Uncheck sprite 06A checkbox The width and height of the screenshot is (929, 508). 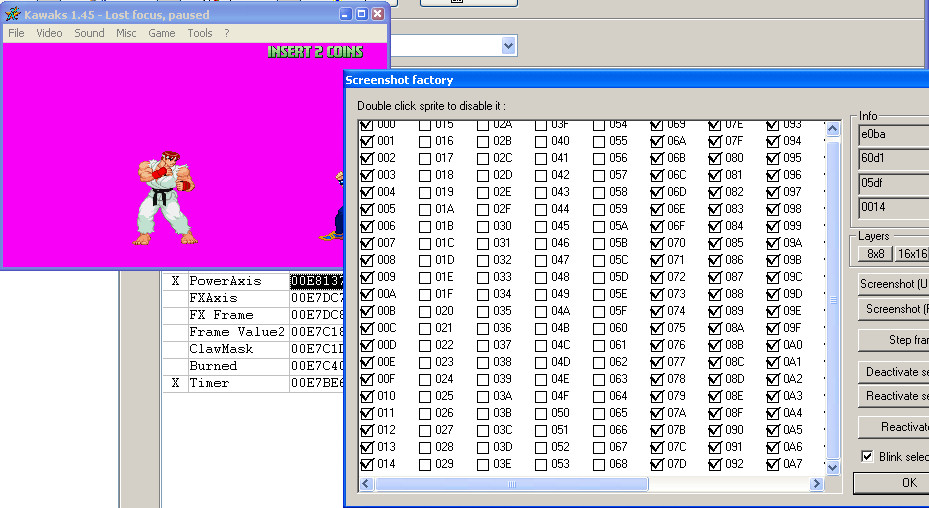click(x=656, y=141)
